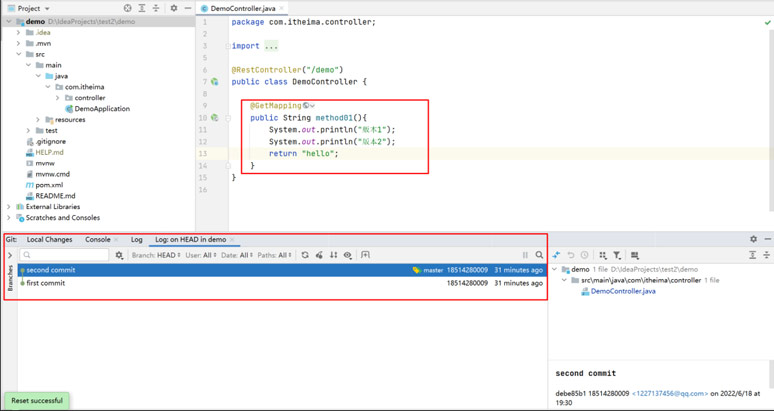Image resolution: width=774 pixels, height=411 pixels.
Task: Open Git tool window settings gear
Action: [x=753, y=239]
